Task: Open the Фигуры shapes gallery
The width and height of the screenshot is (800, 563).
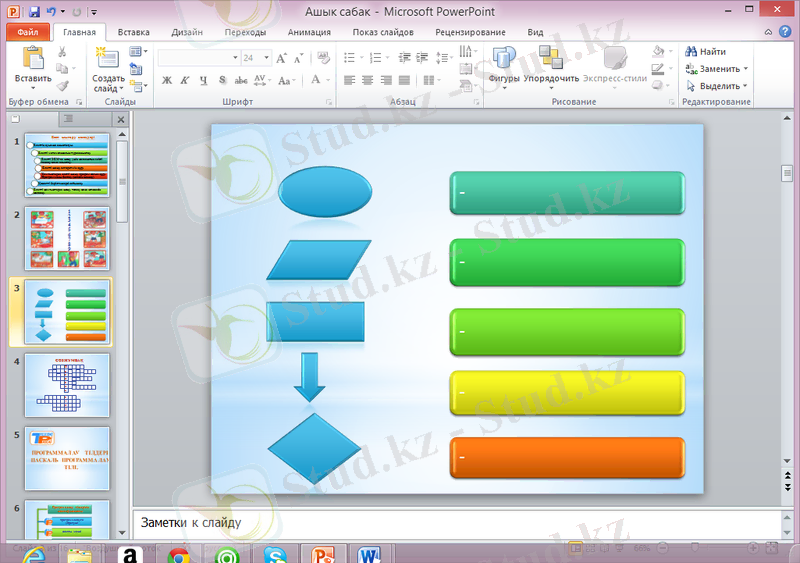Action: pyautogui.click(x=503, y=59)
